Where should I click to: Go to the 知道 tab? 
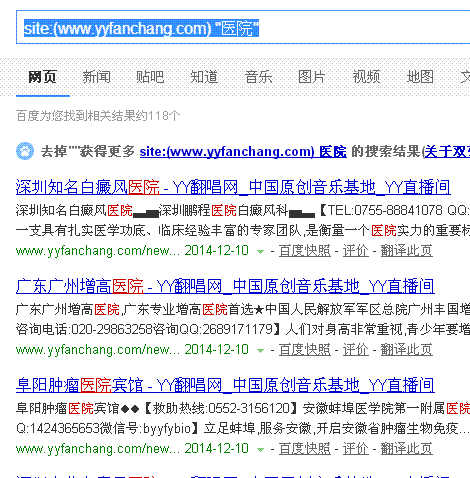(x=204, y=77)
